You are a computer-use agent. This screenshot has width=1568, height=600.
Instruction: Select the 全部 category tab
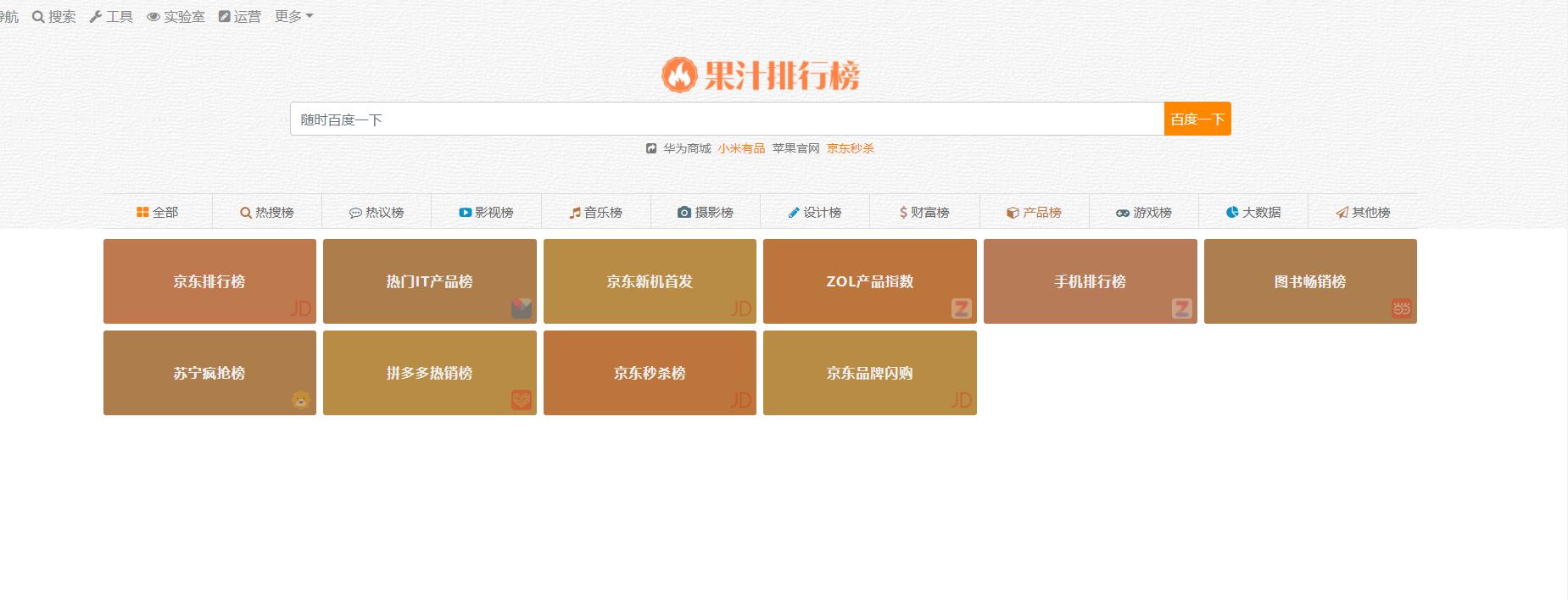click(x=158, y=212)
